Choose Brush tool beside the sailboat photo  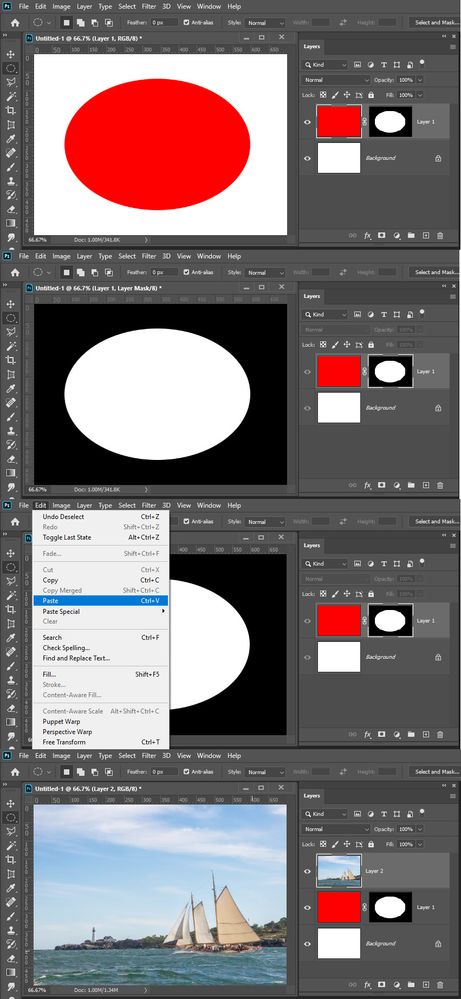coord(11,916)
